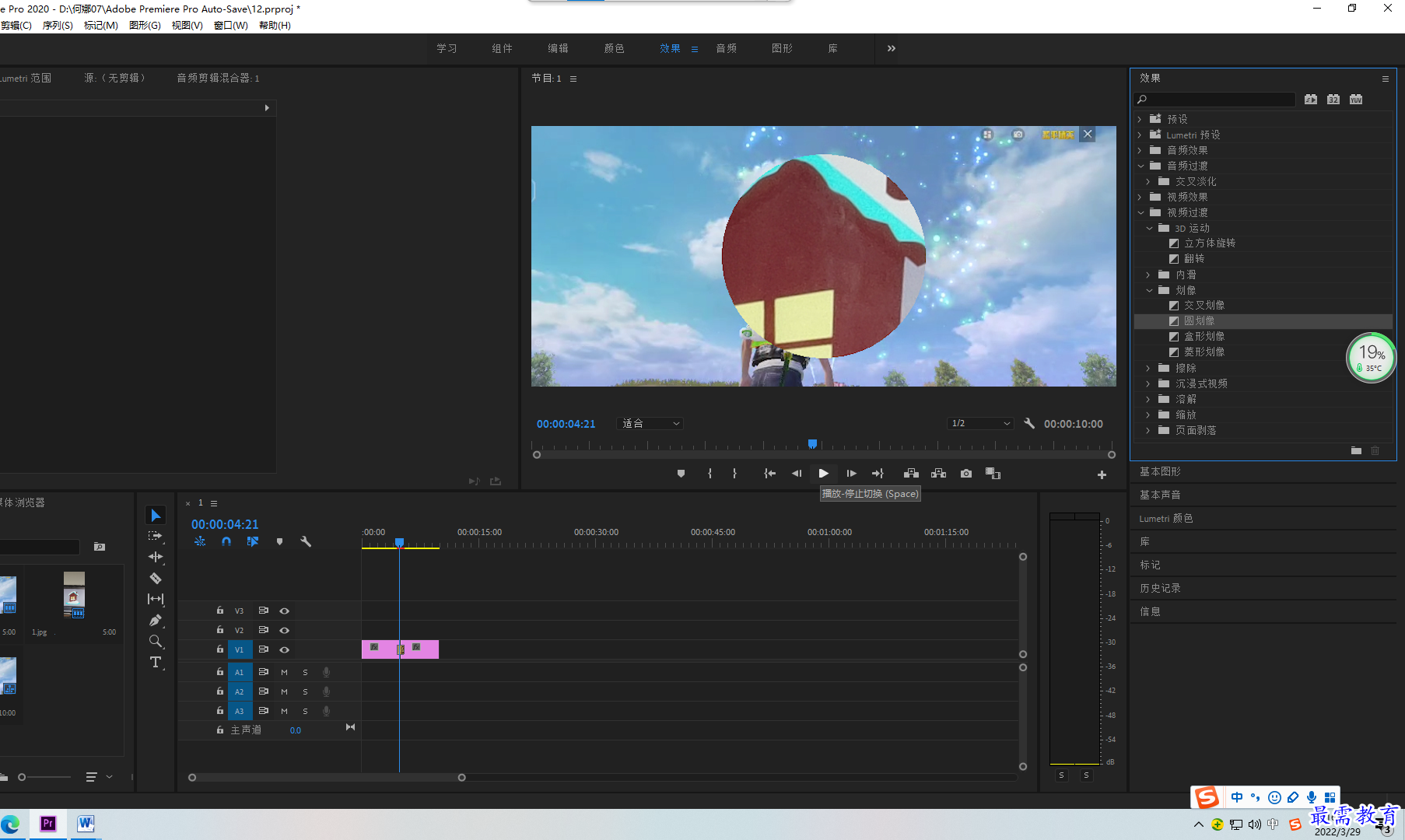Go to In point
The height and width of the screenshot is (840, 1405).
(769, 474)
